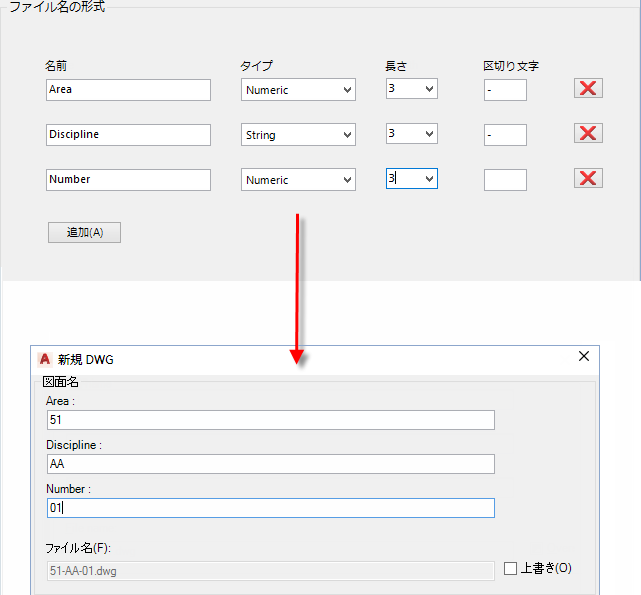The width and height of the screenshot is (641, 595).
Task: Click the 長さ column header label
Action: pos(396,66)
